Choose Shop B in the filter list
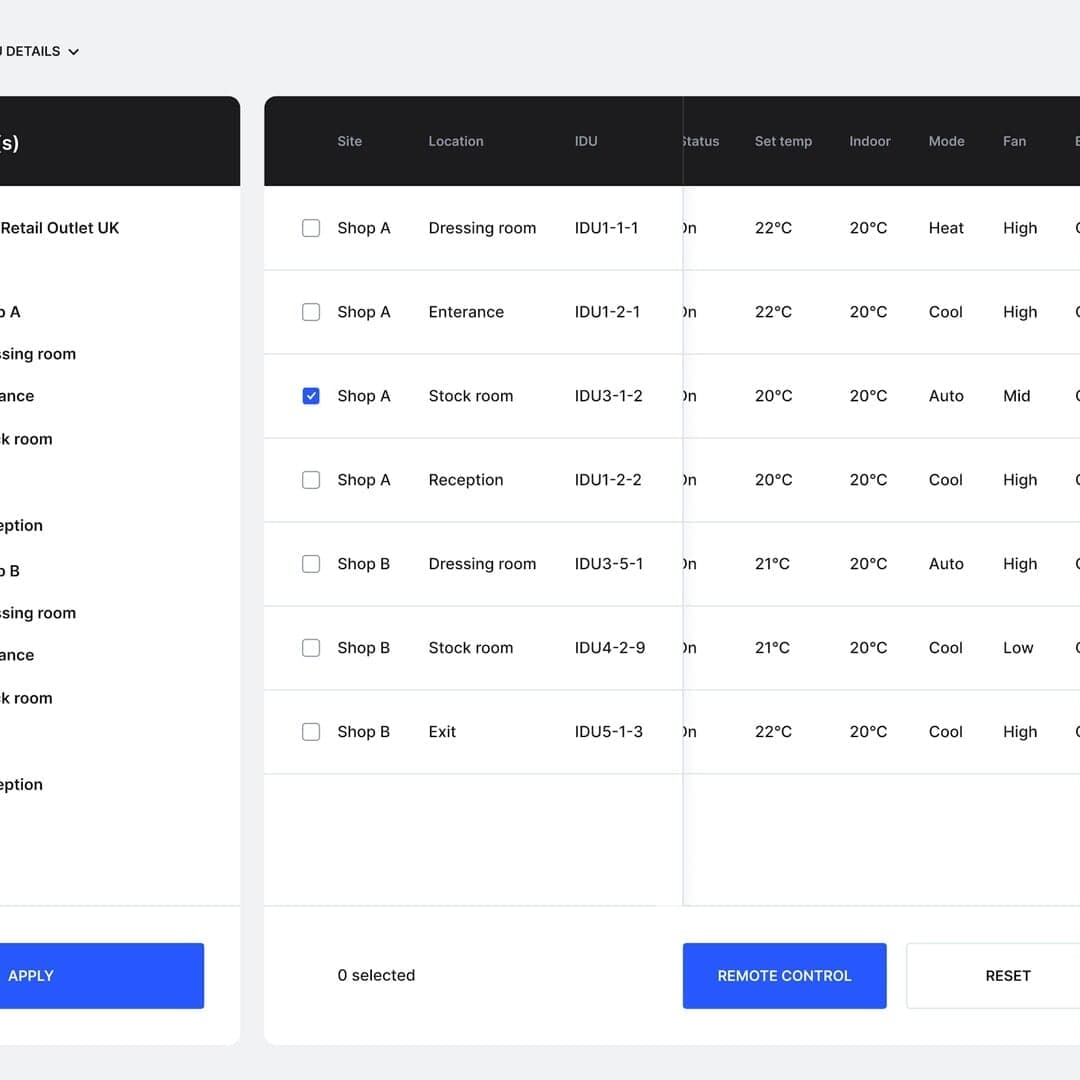 click(12, 570)
